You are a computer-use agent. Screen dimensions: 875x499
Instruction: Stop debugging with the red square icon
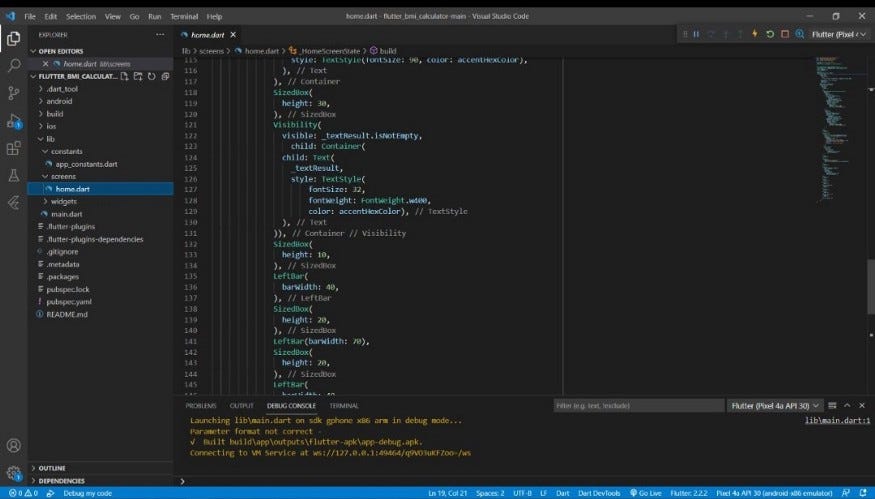[785, 34]
